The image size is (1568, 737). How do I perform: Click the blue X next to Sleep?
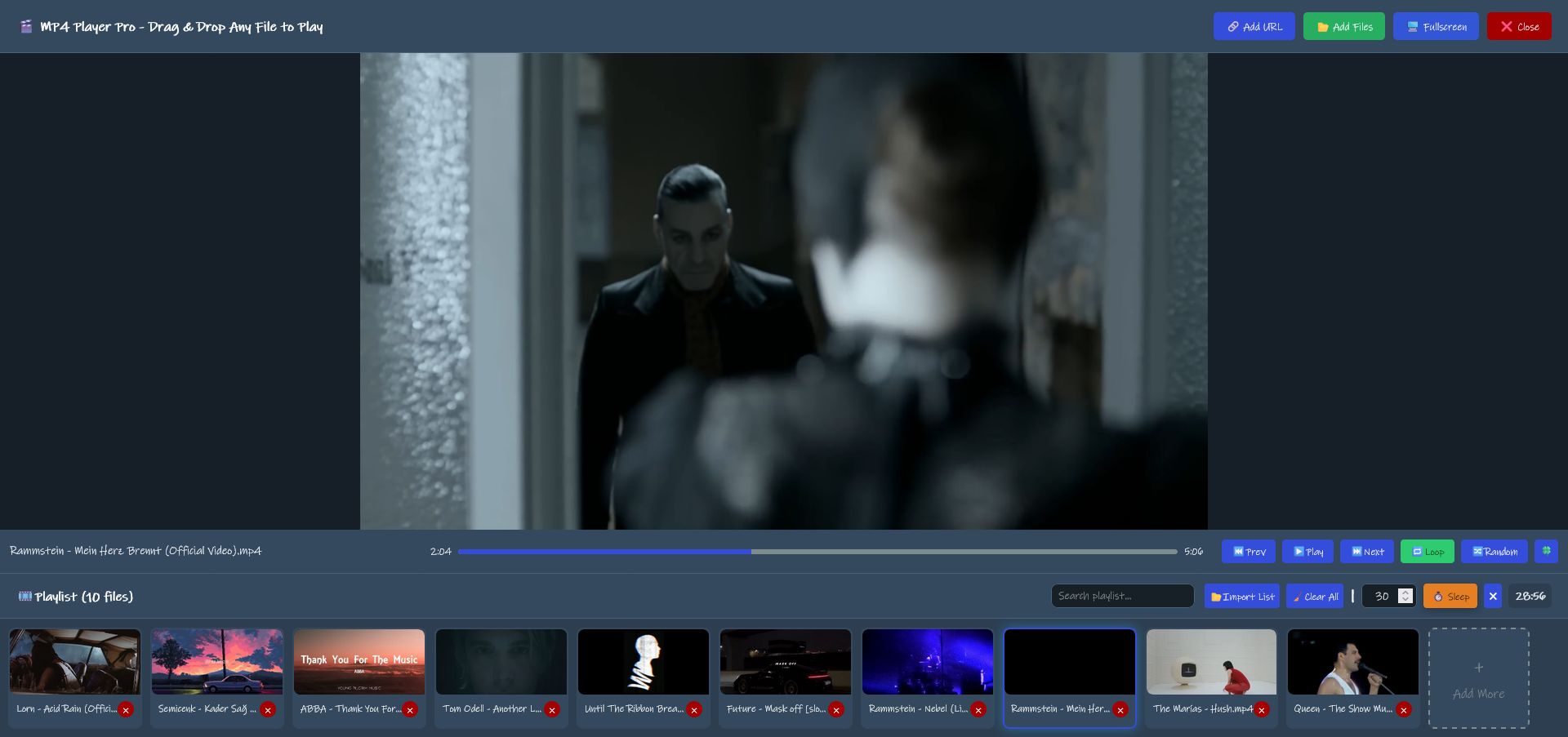[1493, 597]
